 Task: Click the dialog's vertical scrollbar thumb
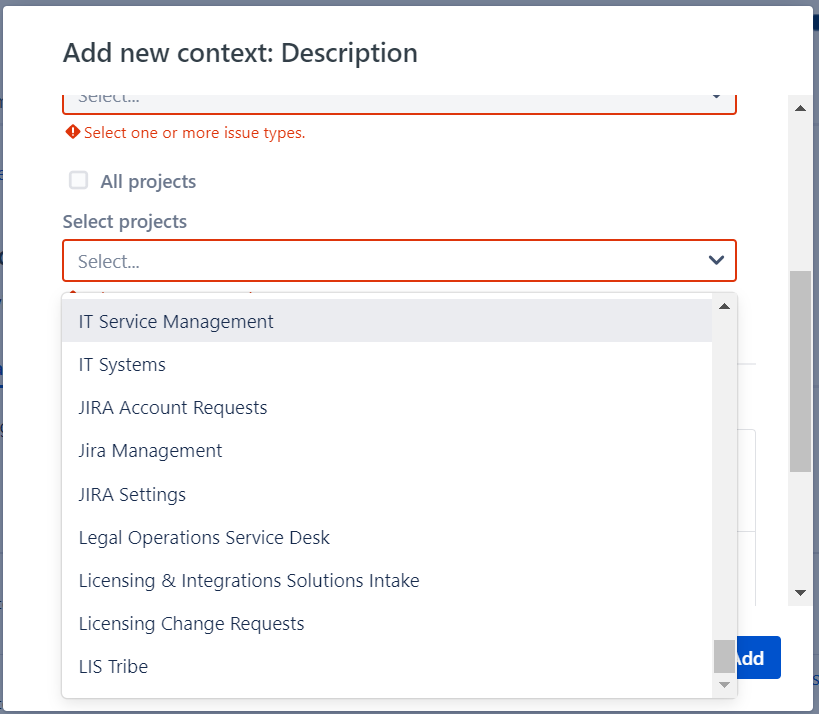(799, 370)
